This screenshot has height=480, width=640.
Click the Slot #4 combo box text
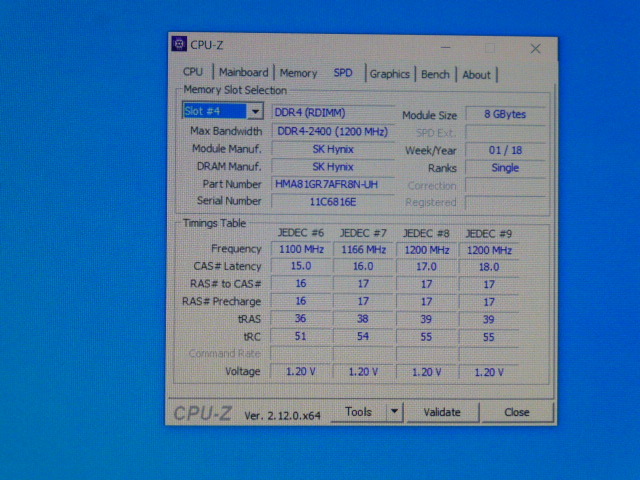[215, 111]
